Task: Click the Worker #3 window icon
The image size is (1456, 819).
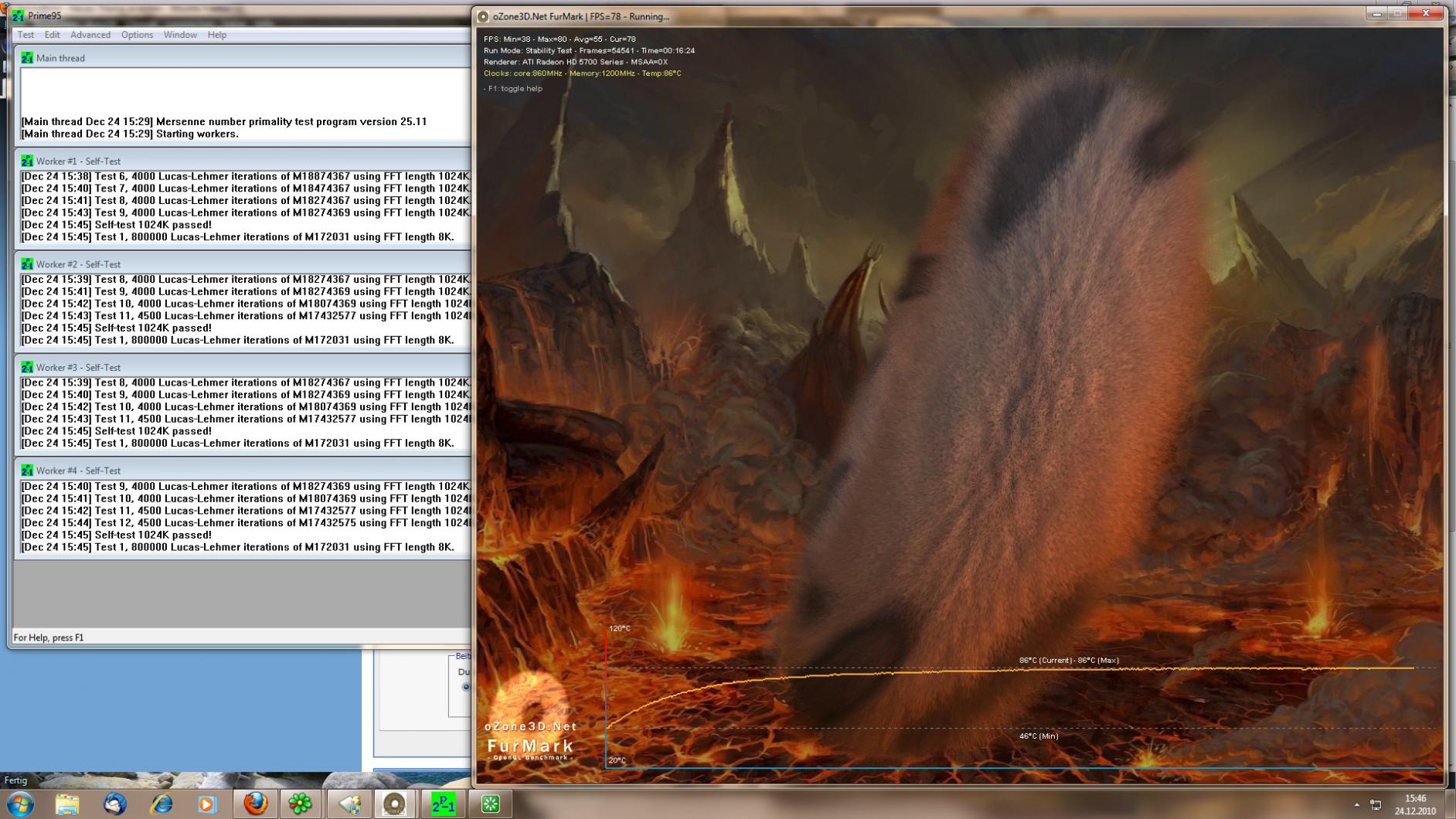Action: tap(27, 368)
